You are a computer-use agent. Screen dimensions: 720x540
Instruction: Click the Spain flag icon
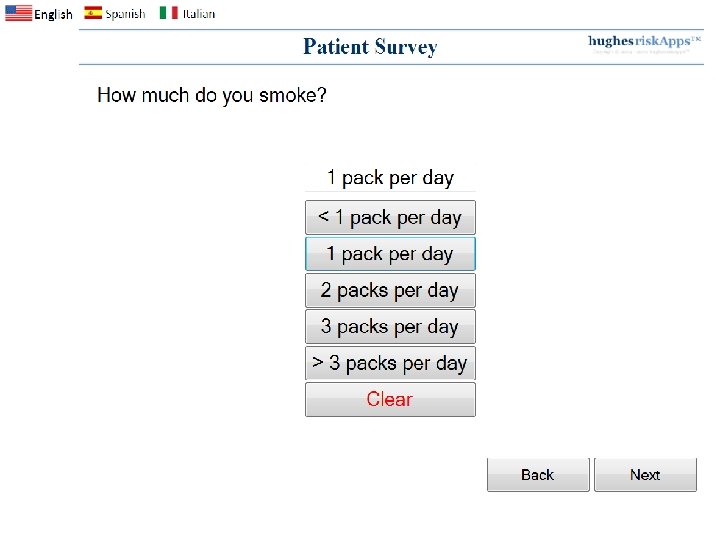coord(93,13)
